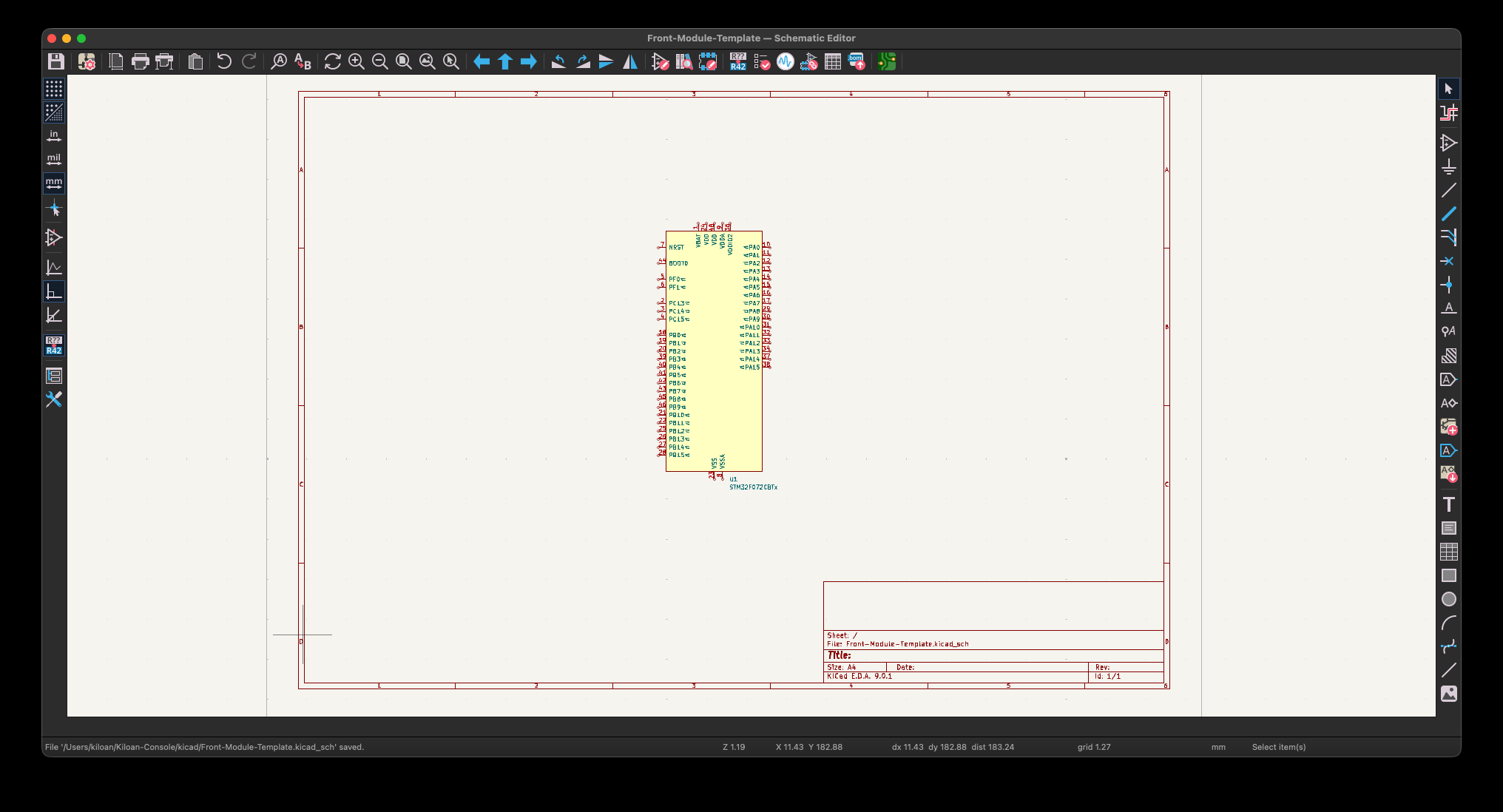Run the Electrical Rules Checker
This screenshot has width=1503, height=812.
762,61
